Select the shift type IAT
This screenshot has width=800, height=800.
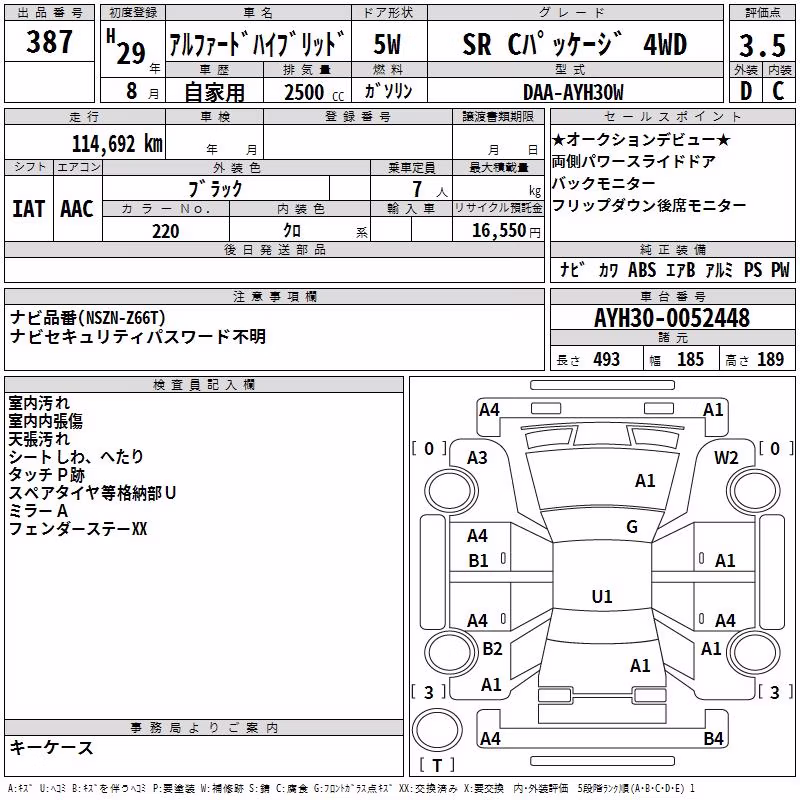28,209
